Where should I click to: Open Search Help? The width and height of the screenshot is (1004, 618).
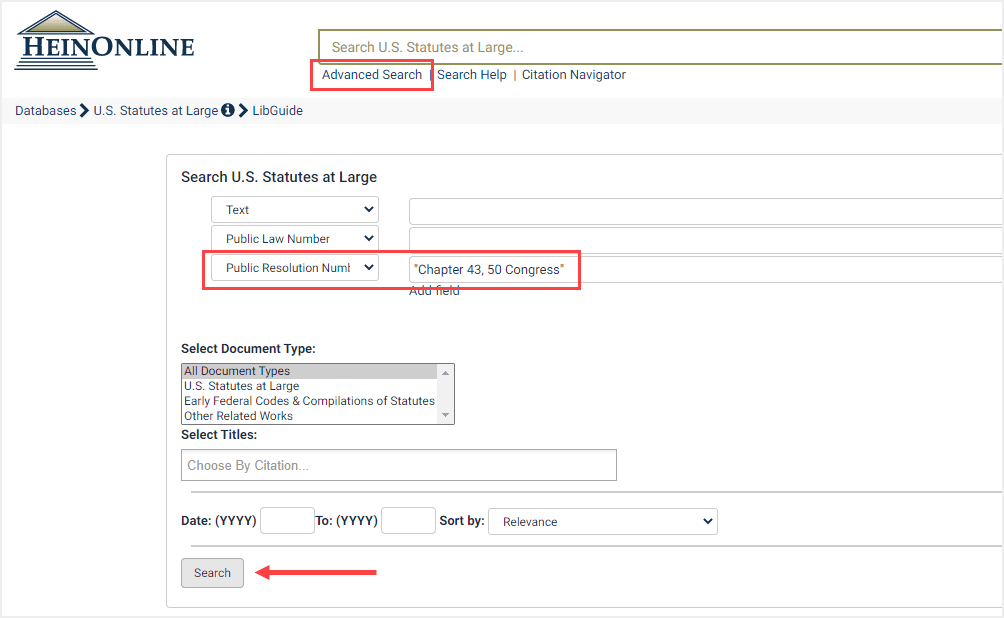pos(472,74)
